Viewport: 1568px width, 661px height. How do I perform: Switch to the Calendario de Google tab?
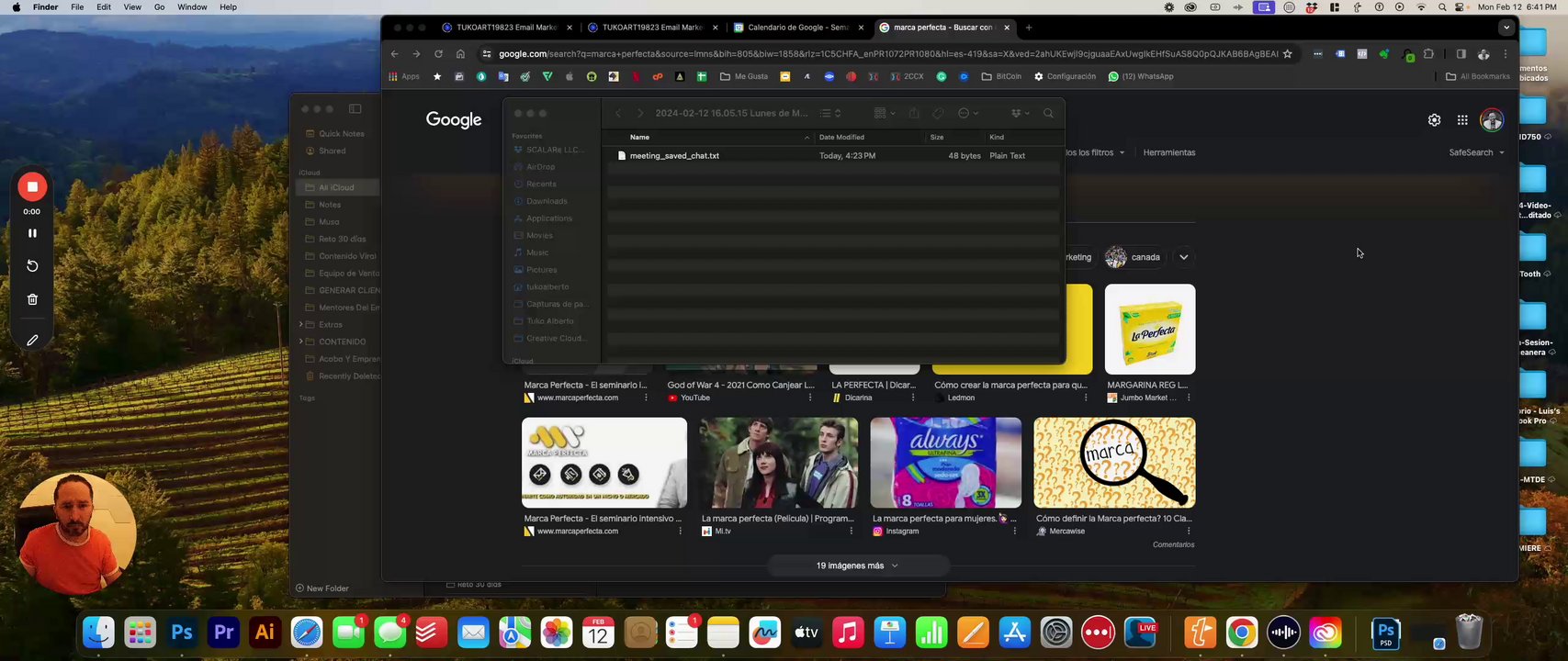(x=799, y=28)
